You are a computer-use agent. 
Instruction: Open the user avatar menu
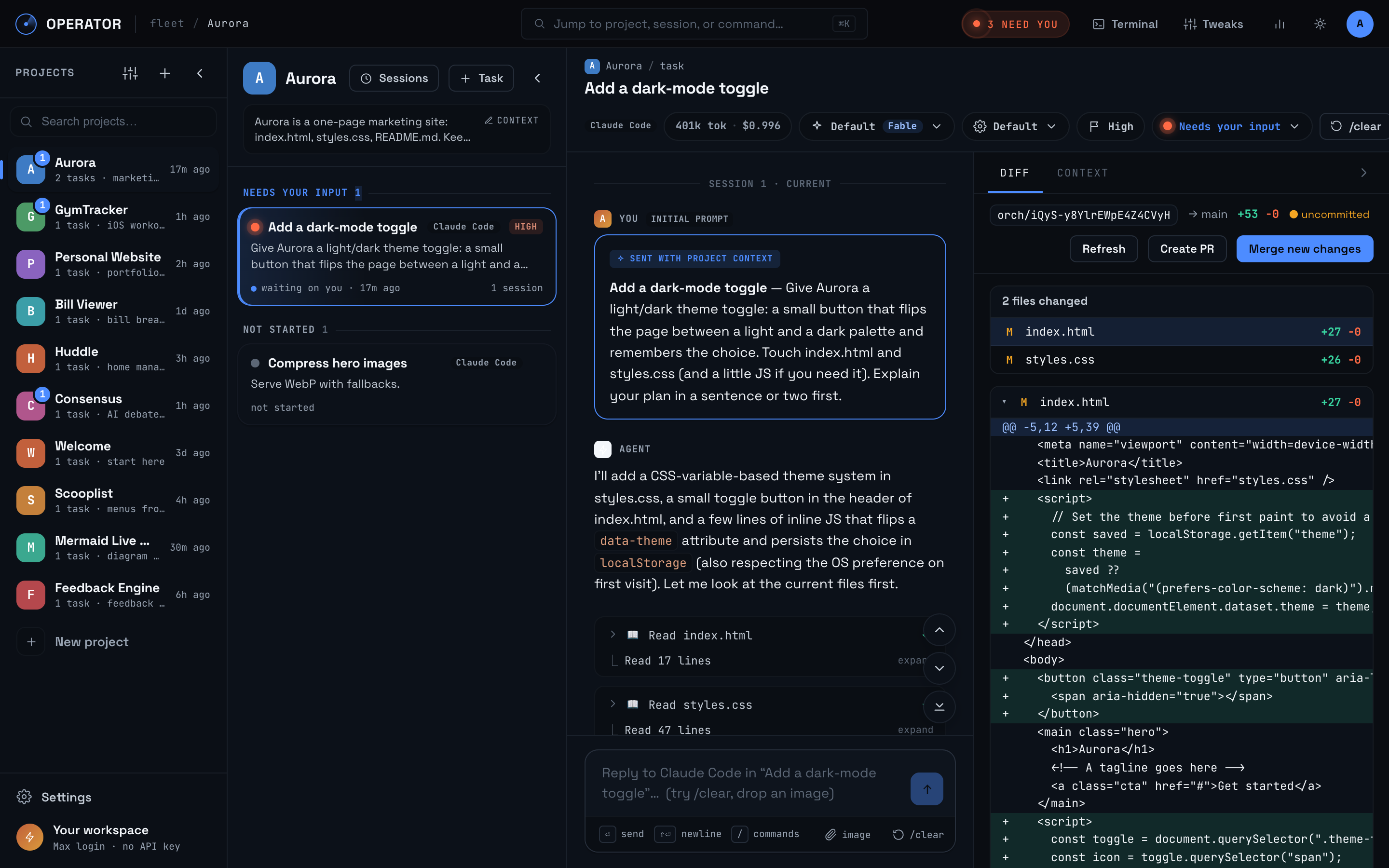pyautogui.click(x=1359, y=24)
